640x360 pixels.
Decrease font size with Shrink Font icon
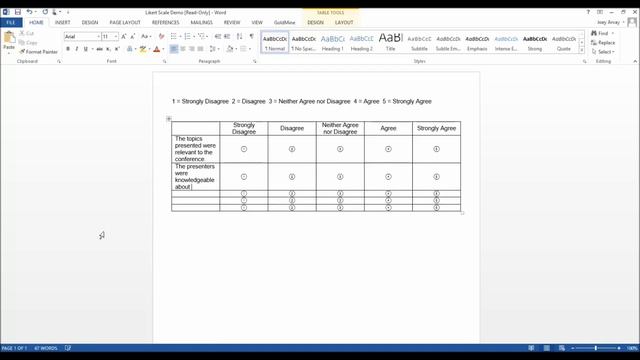point(133,37)
